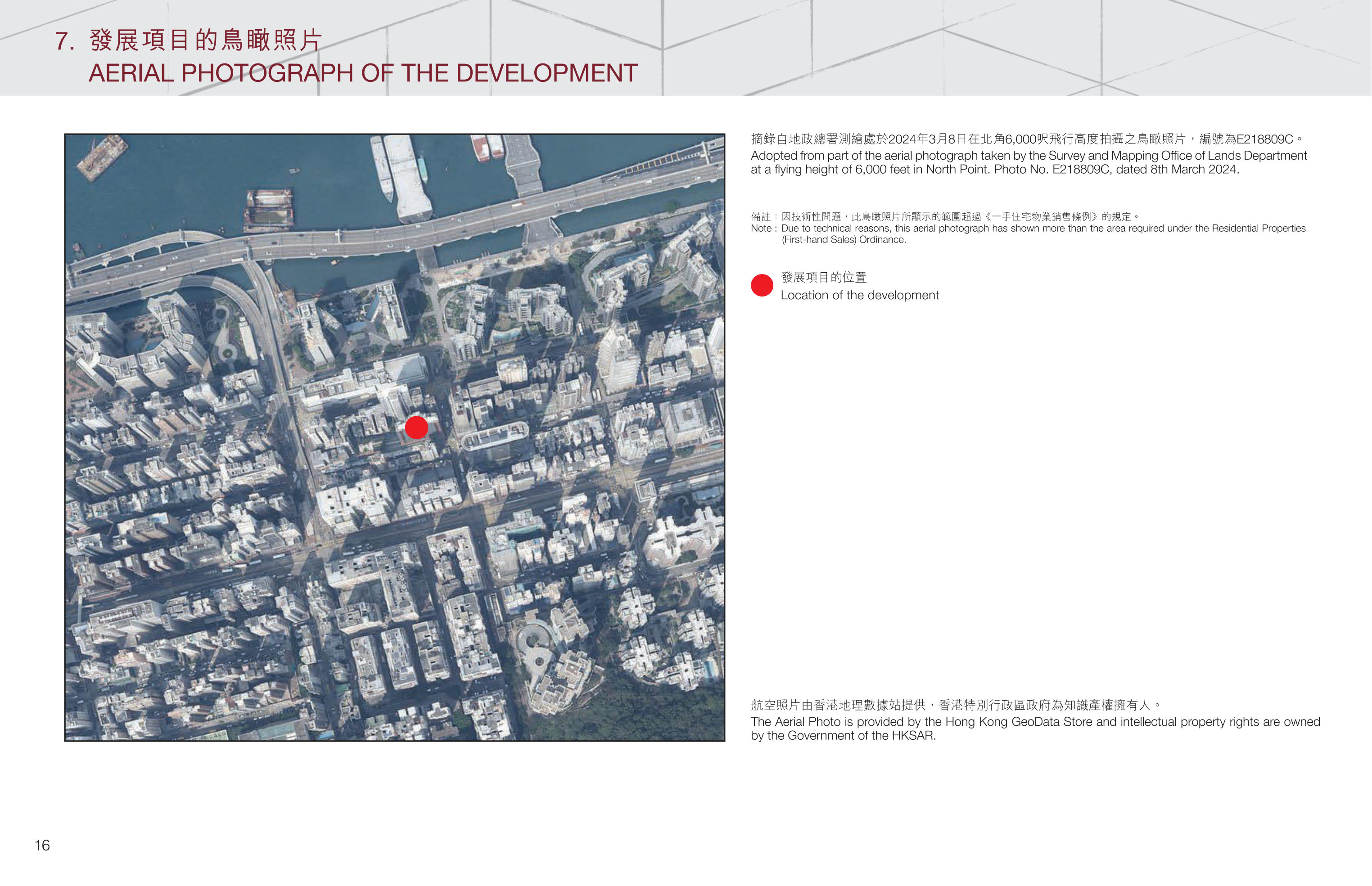The width and height of the screenshot is (1372, 886).
Task: Click the red legend dot beside 'Location of the development'
Action: [x=762, y=285]
